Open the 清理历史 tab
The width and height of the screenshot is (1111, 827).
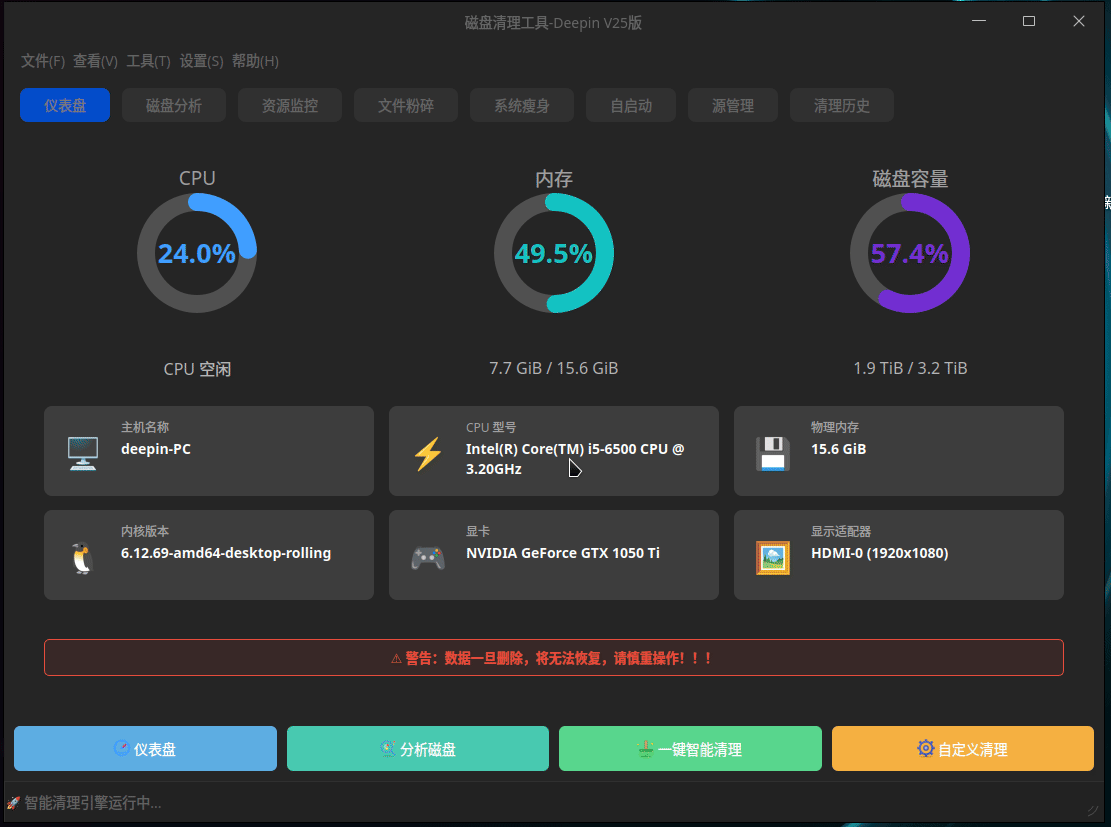tap(842, 105)
